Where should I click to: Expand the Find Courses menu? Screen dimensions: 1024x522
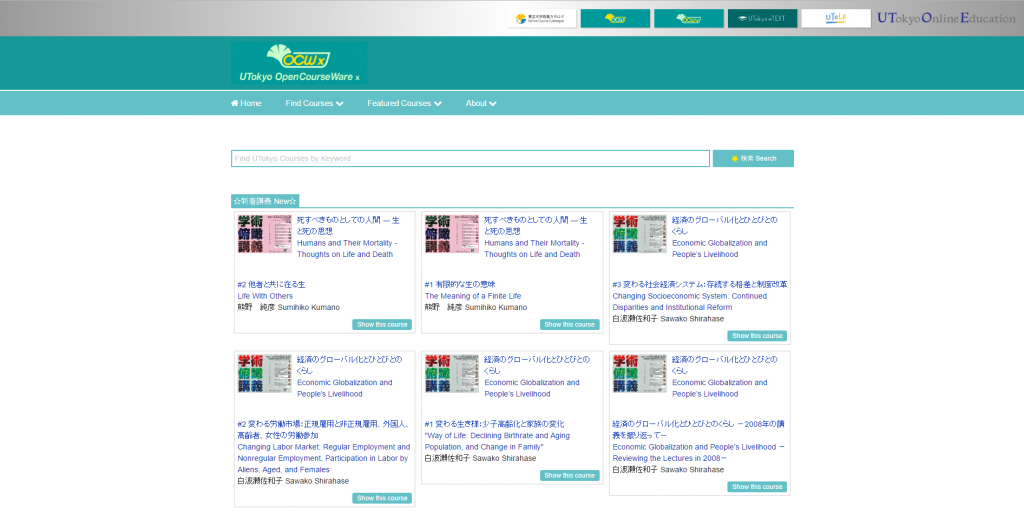pyautogui.click(x=314, y=103)
